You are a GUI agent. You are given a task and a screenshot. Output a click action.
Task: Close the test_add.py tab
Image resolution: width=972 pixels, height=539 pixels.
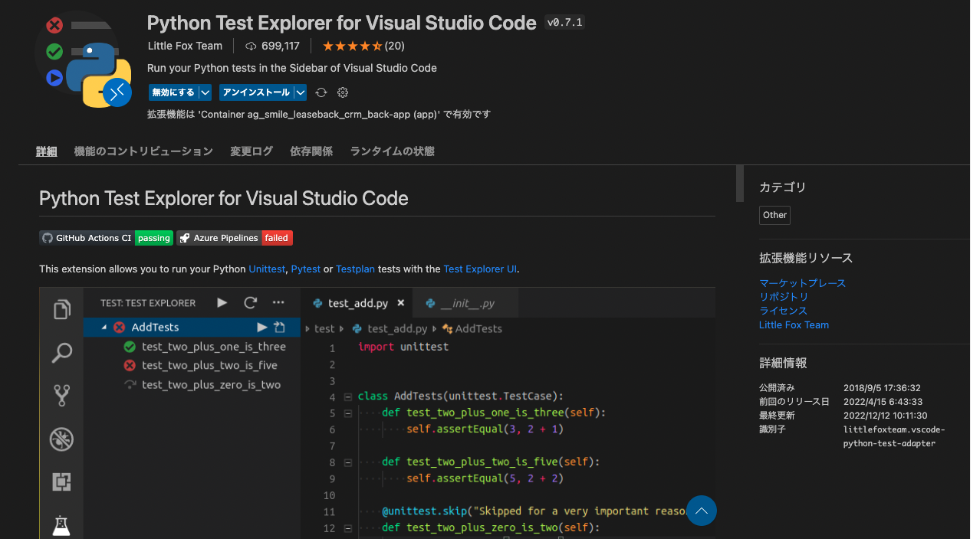[x=401, y=303]
